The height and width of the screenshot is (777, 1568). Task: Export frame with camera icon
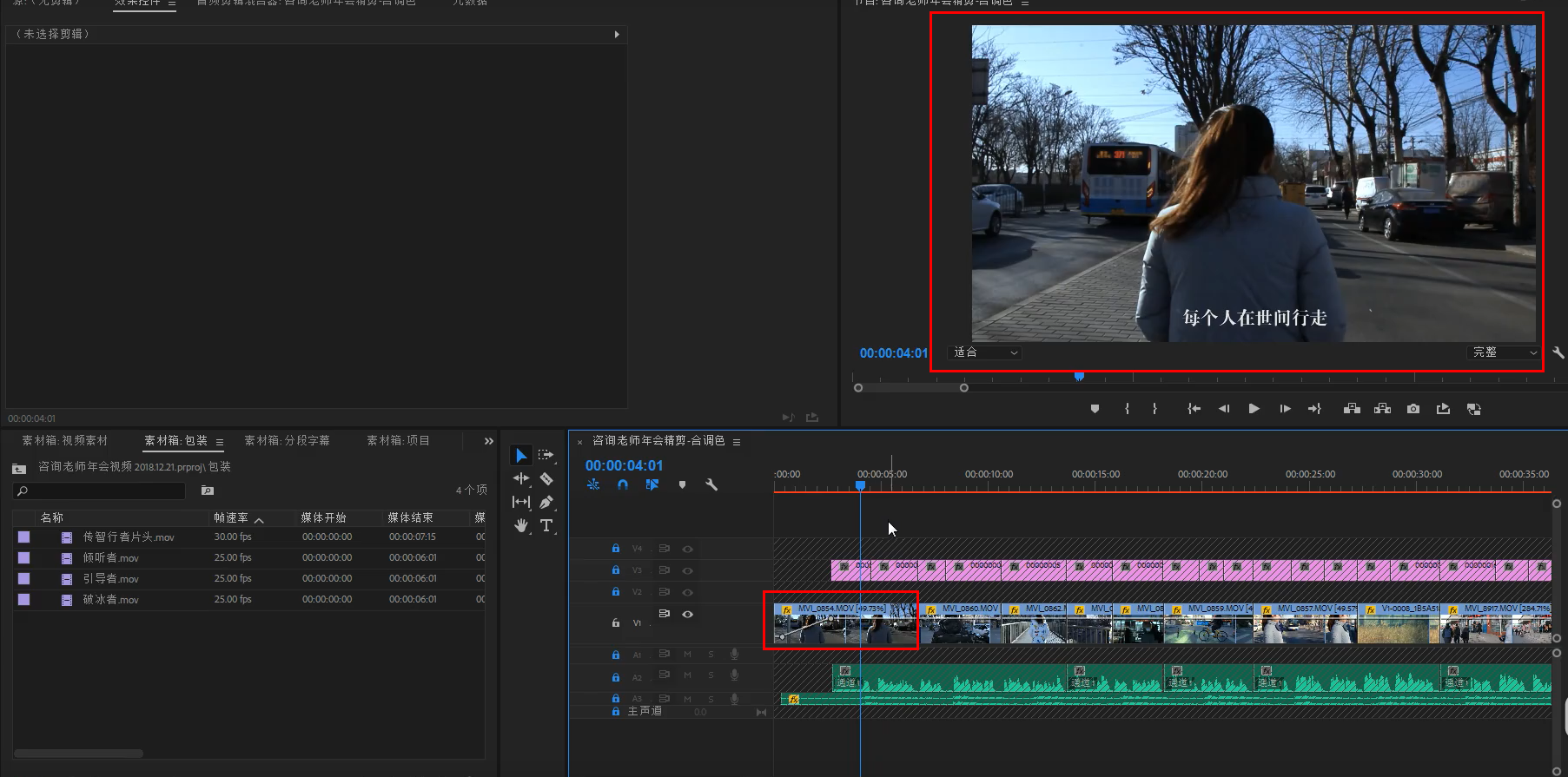[1413, 409]
